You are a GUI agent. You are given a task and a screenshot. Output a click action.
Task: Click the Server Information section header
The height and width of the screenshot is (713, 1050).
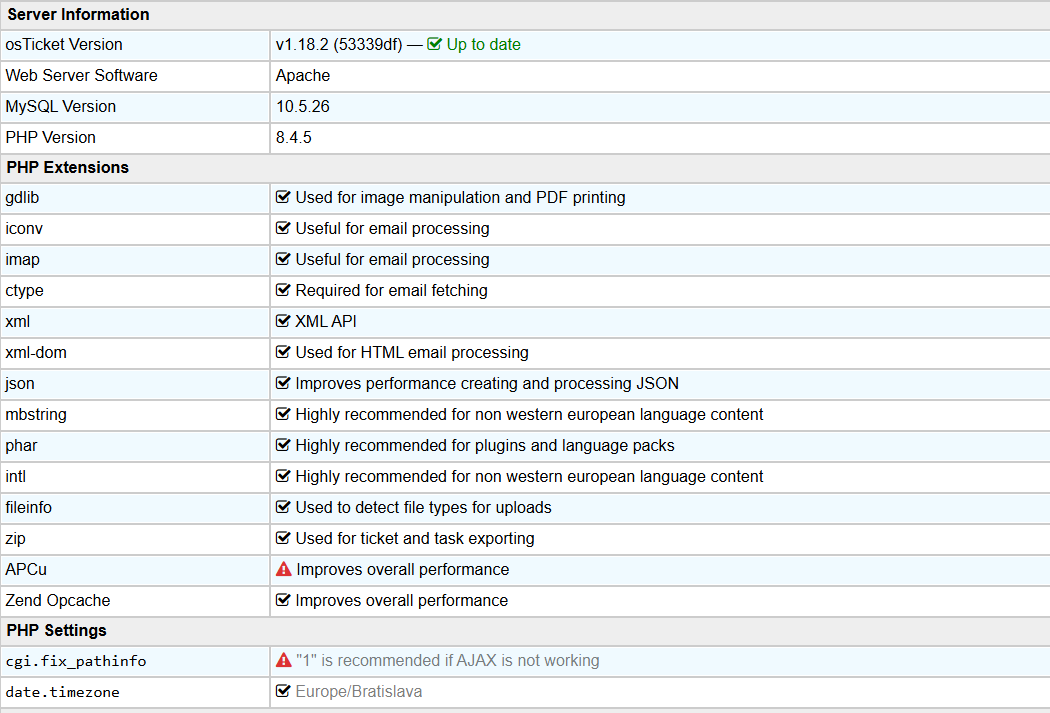78,15
